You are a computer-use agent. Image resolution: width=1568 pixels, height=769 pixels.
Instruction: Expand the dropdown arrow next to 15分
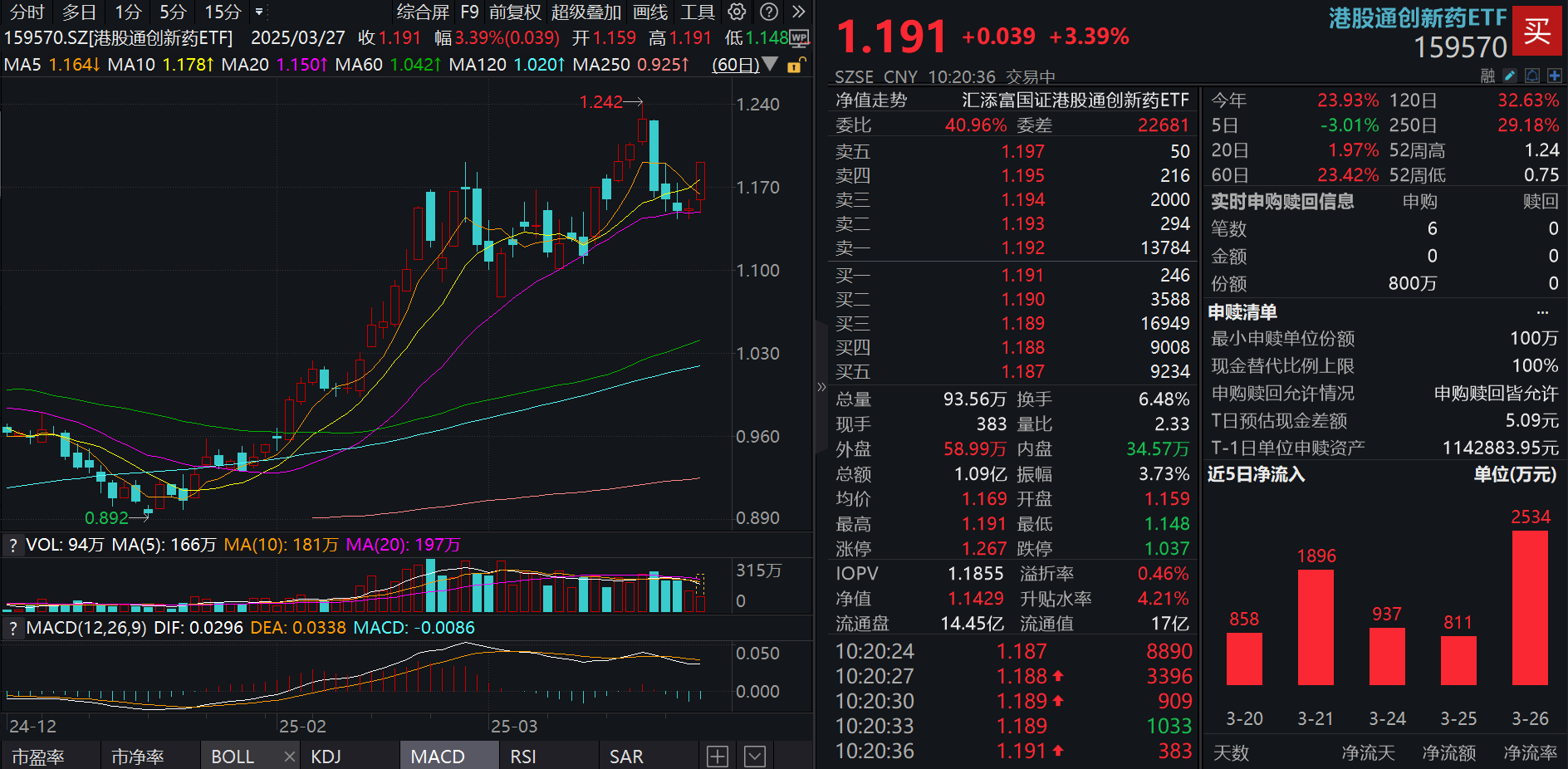click(258, 12)
